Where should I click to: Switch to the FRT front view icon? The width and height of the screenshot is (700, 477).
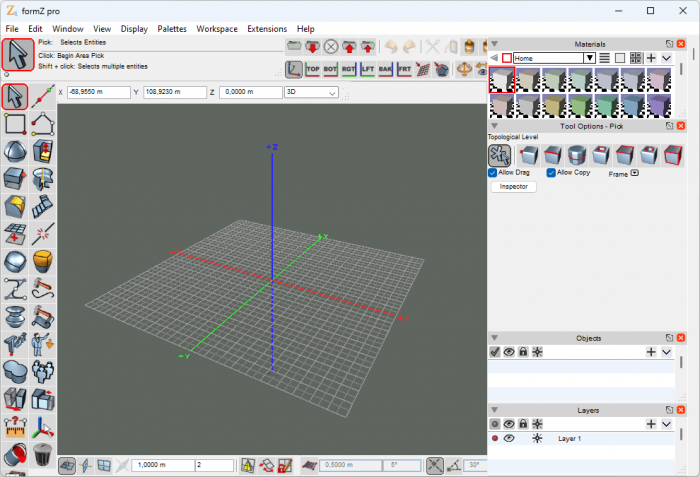405,70
